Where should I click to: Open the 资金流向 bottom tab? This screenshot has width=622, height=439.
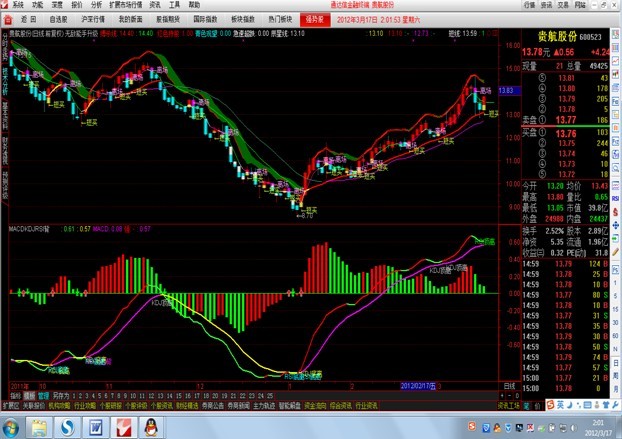click(315, 406)
